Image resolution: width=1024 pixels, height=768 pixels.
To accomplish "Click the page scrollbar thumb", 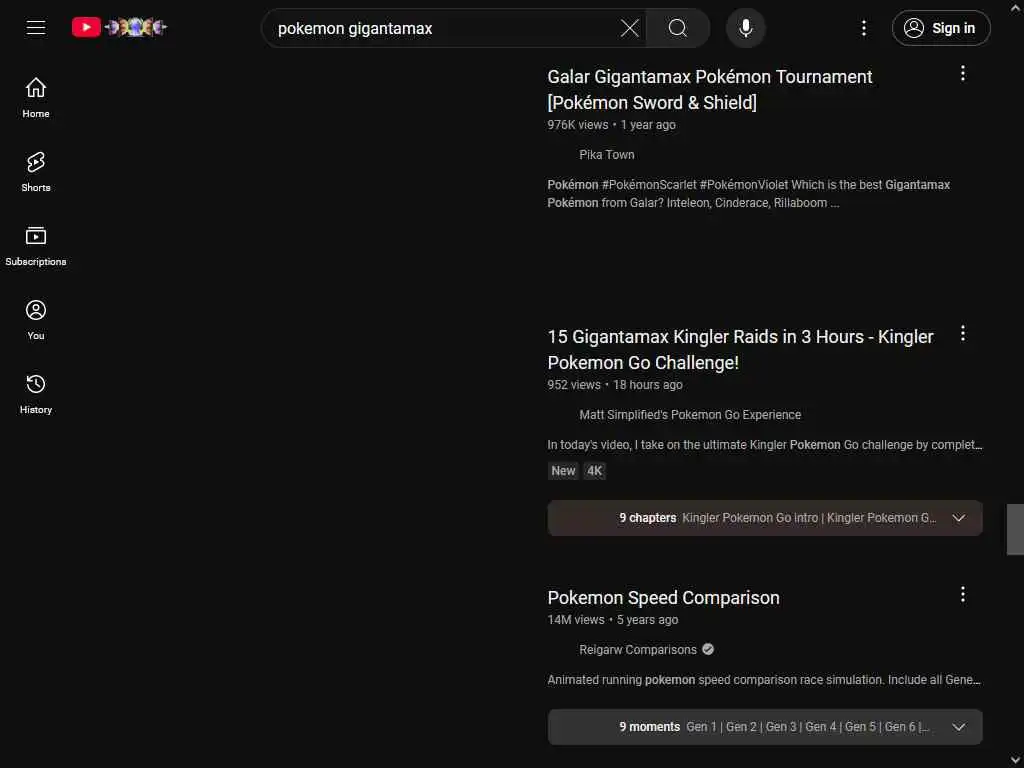I will (x=1015, y=529).
